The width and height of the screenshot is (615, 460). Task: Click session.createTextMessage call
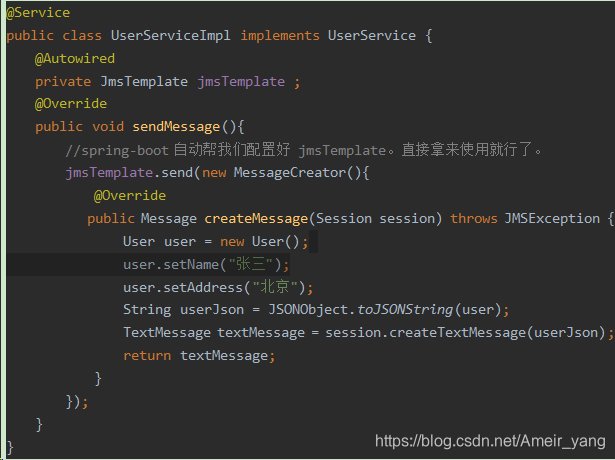pos(426,333)
